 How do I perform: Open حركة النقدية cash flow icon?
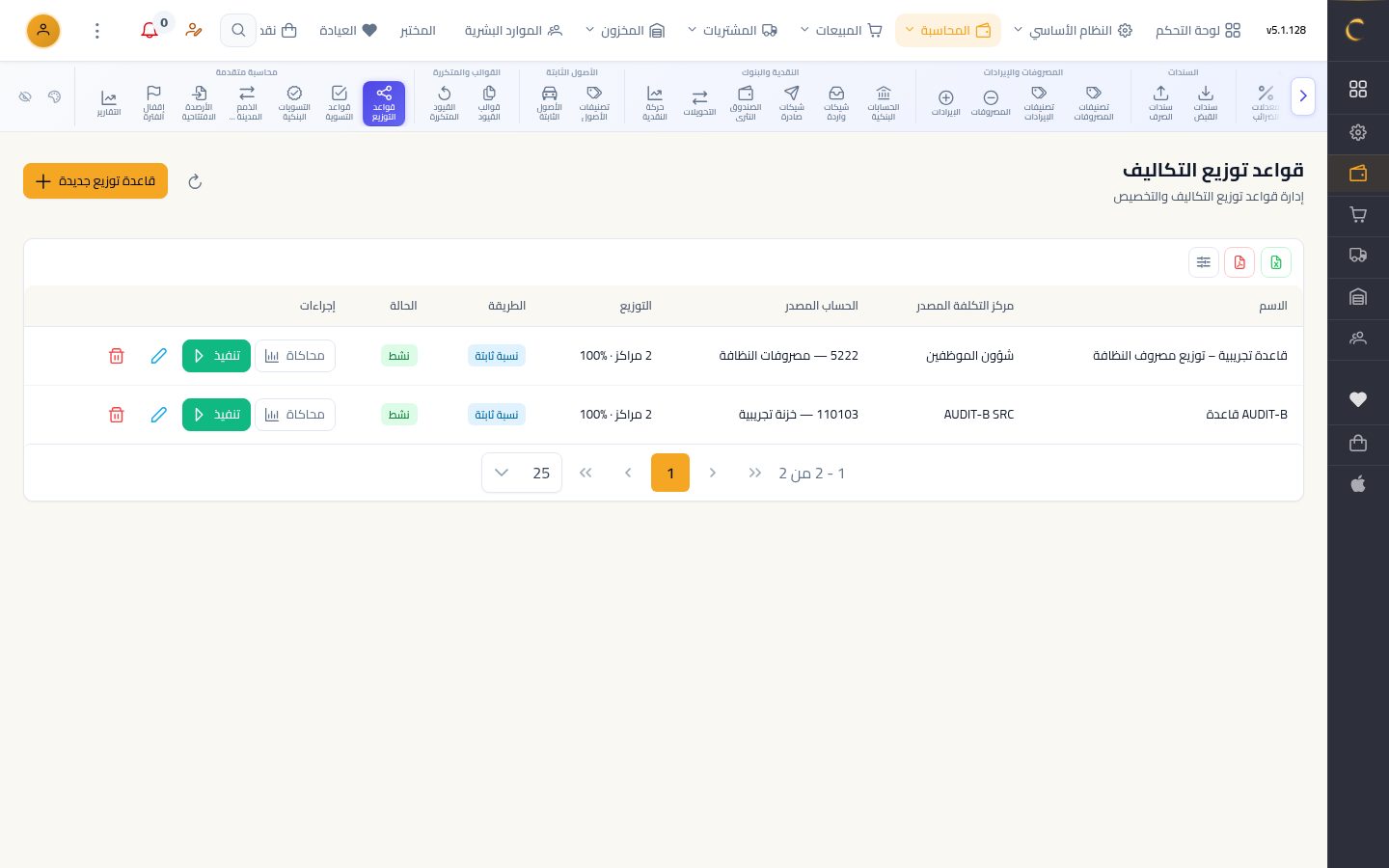[655, 103]
